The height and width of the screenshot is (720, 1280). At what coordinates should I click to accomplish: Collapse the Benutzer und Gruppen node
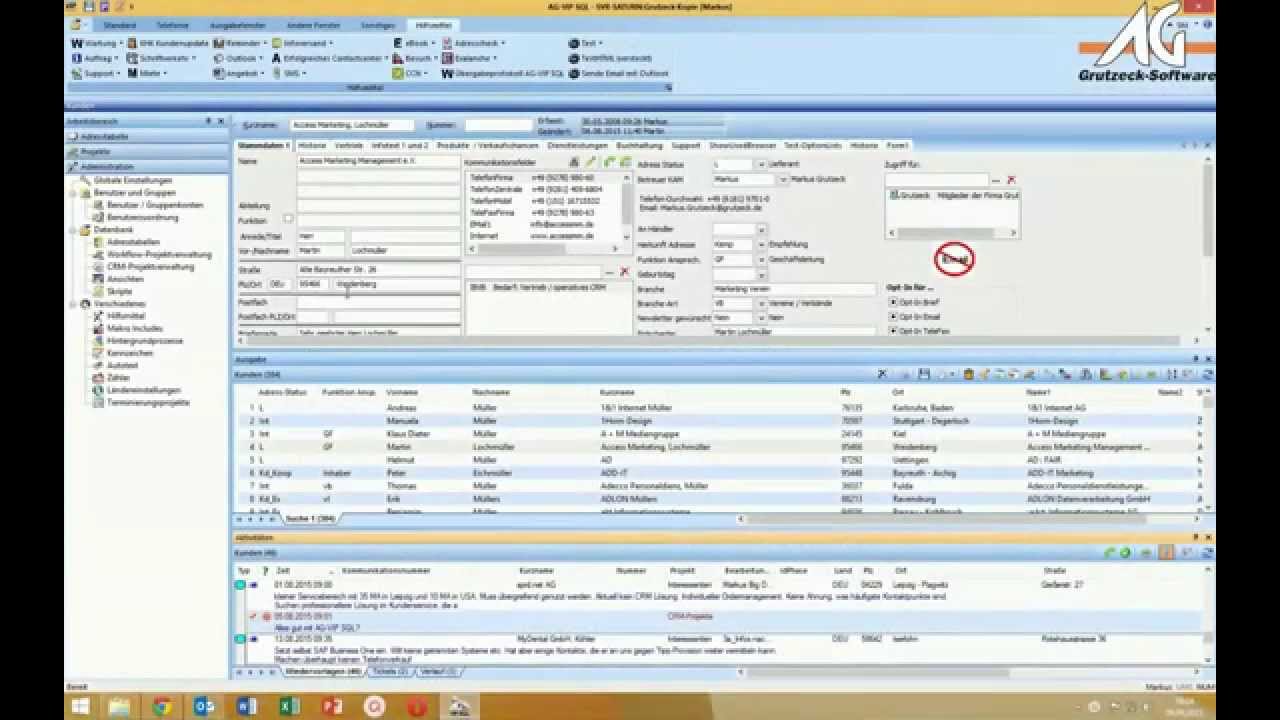tap(73, 193)
